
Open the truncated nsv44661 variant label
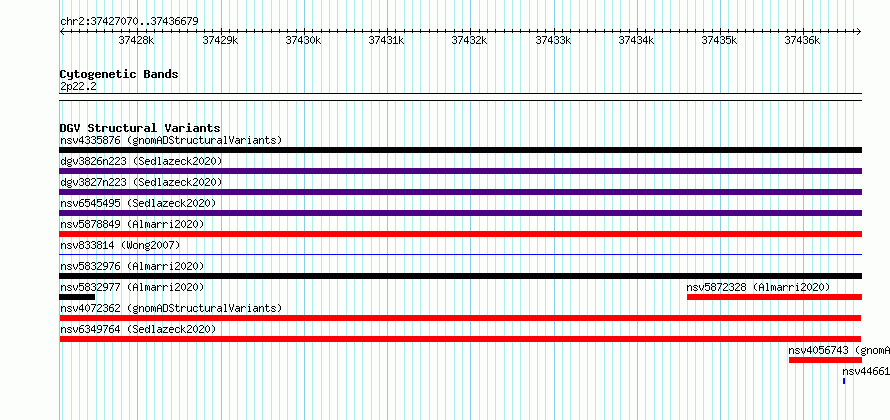pos(866,371)
